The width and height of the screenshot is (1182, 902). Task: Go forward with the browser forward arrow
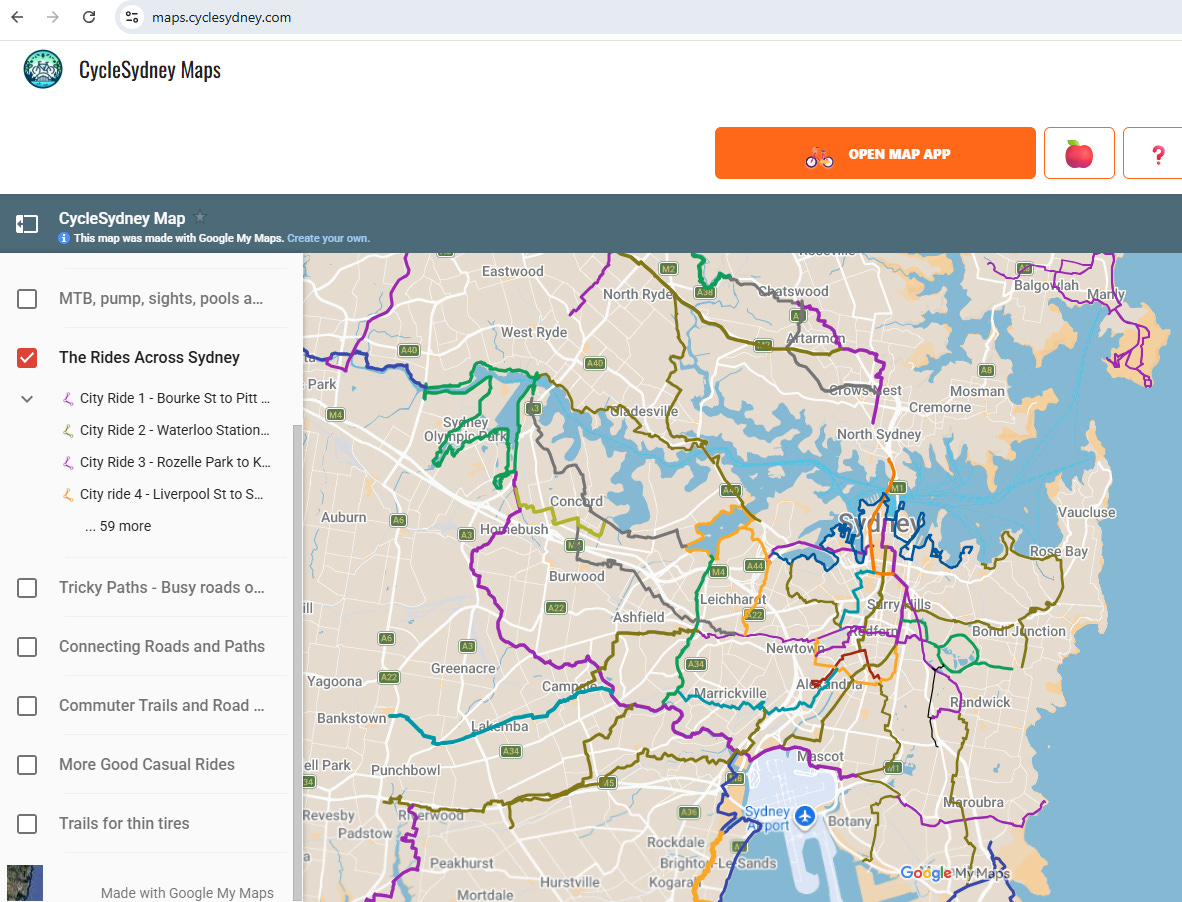point(53,17)
